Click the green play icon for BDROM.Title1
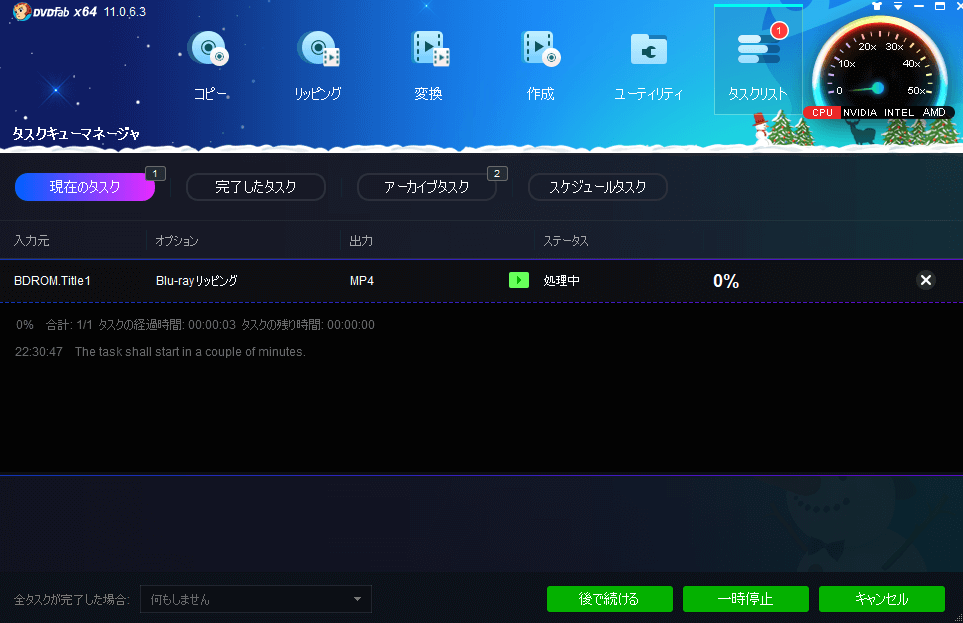Viewport: 963px width, 623px height. pos(519,280)
